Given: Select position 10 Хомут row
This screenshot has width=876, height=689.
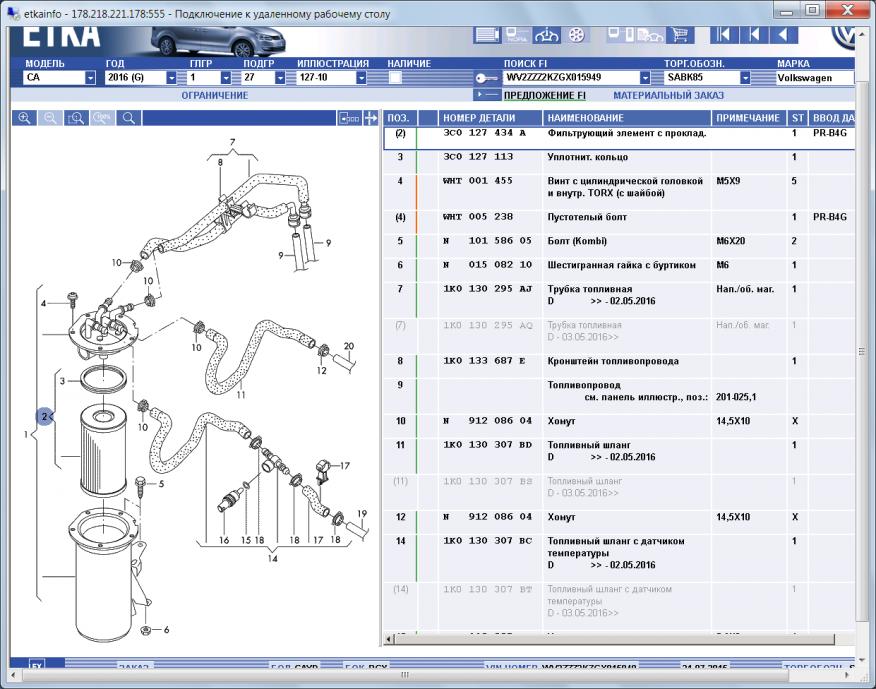Looking at the screenshot, I should (619, 426).
